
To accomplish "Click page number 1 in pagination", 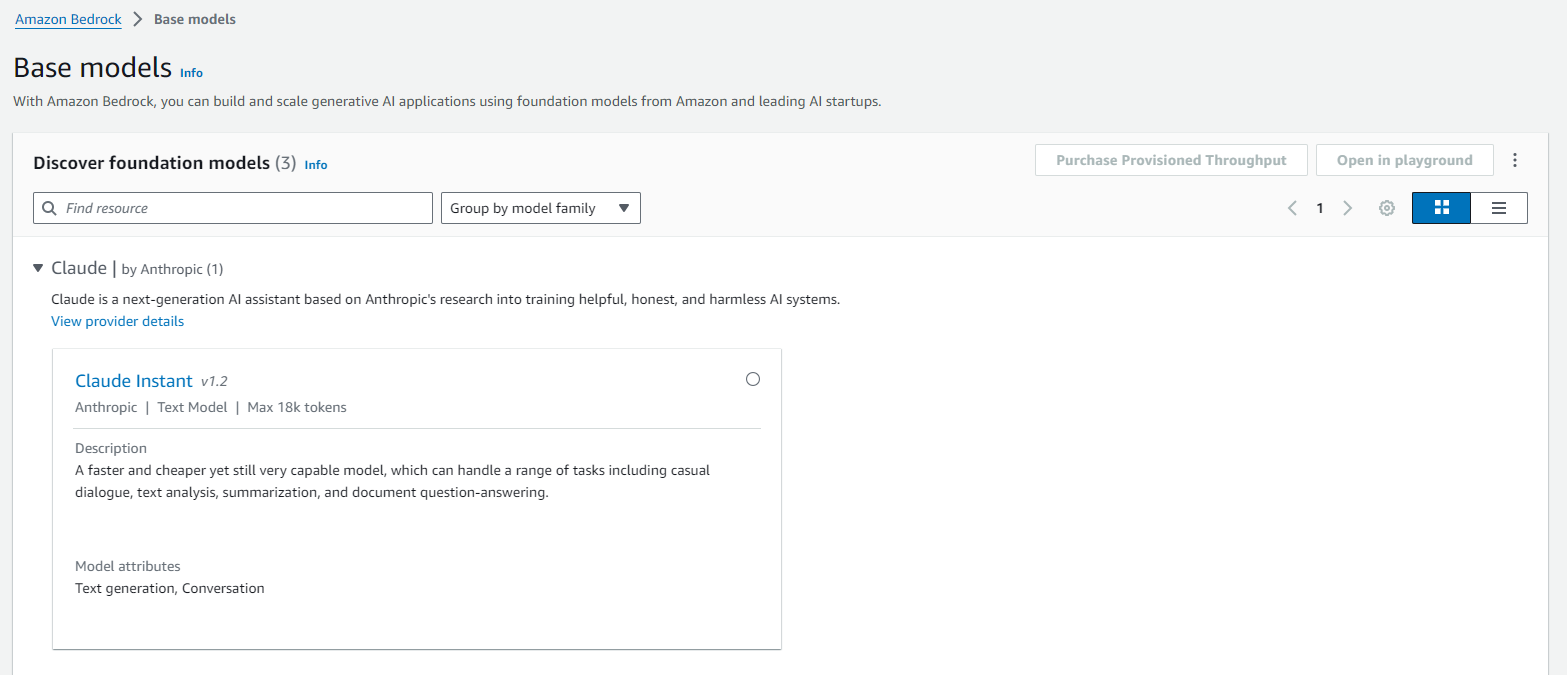I will 1320,208.
